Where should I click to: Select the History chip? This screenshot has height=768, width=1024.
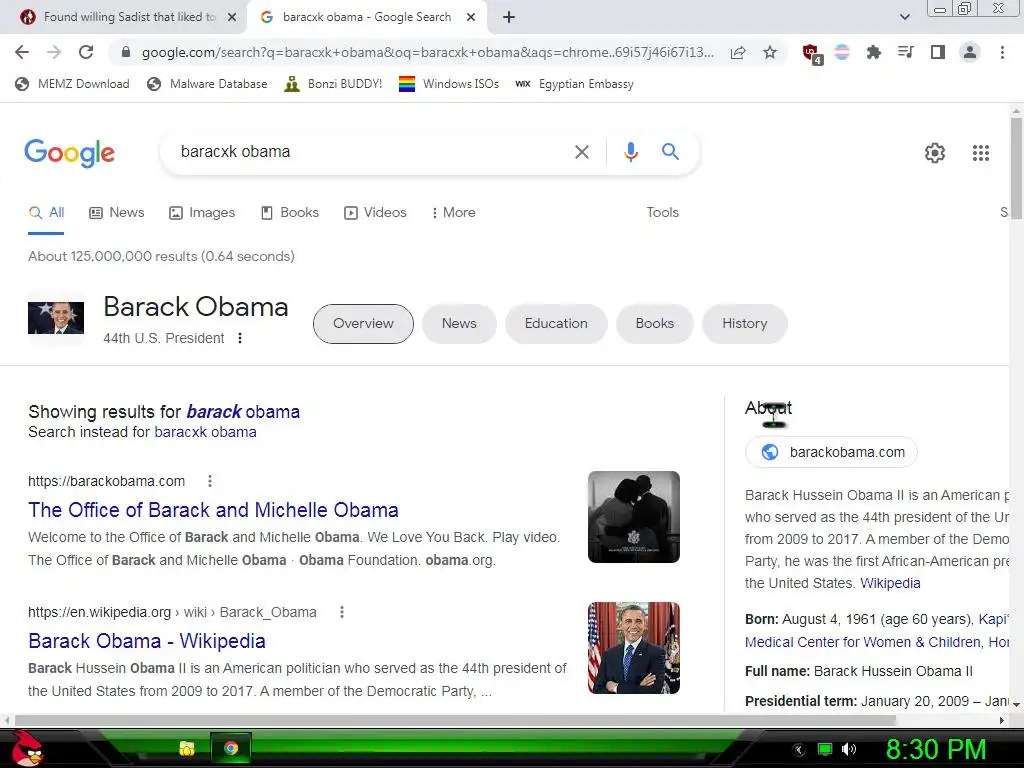point(744,323)
